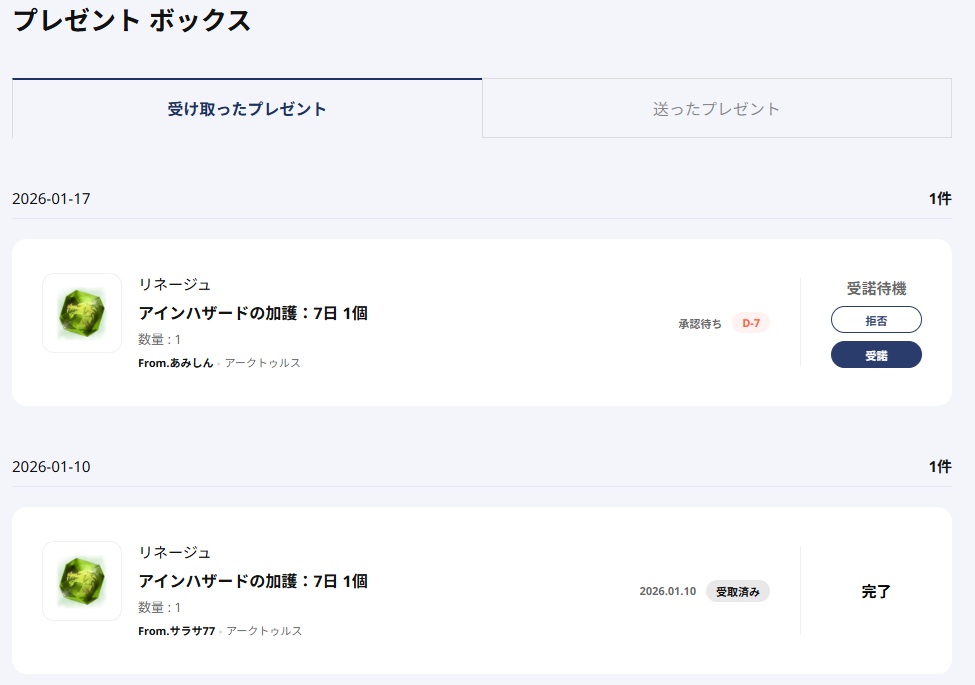
Task: Click the プレゼント ボックス page title
Action: click(132, 21)
